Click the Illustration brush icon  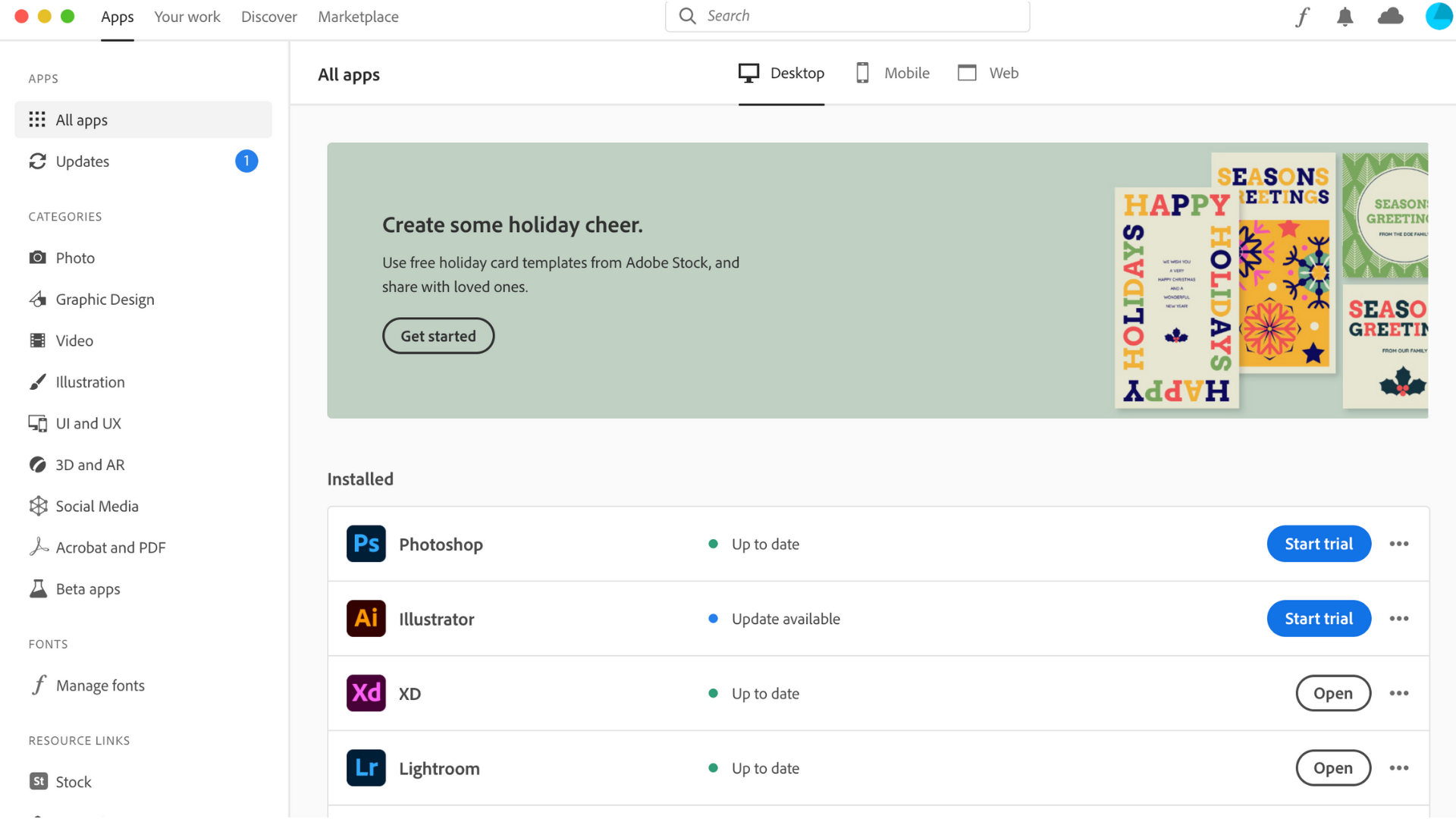tap(37, 381)
